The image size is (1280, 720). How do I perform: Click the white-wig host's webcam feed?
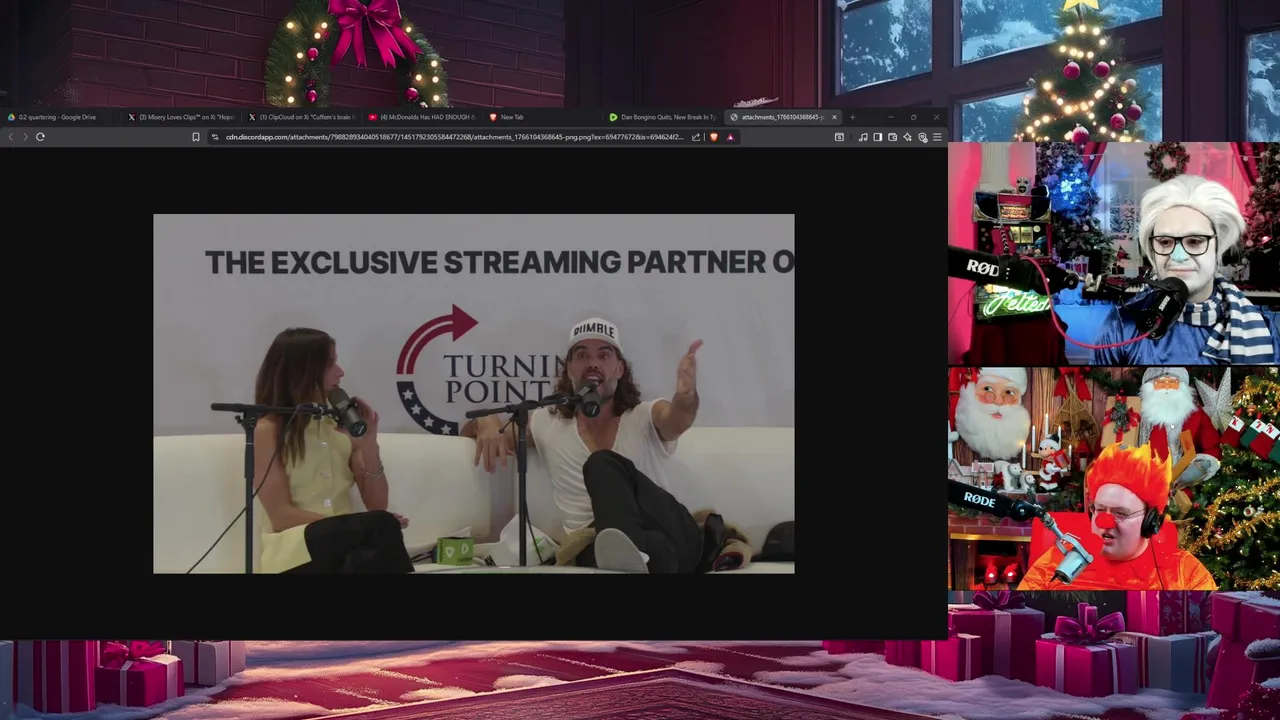pos(1114,254)
